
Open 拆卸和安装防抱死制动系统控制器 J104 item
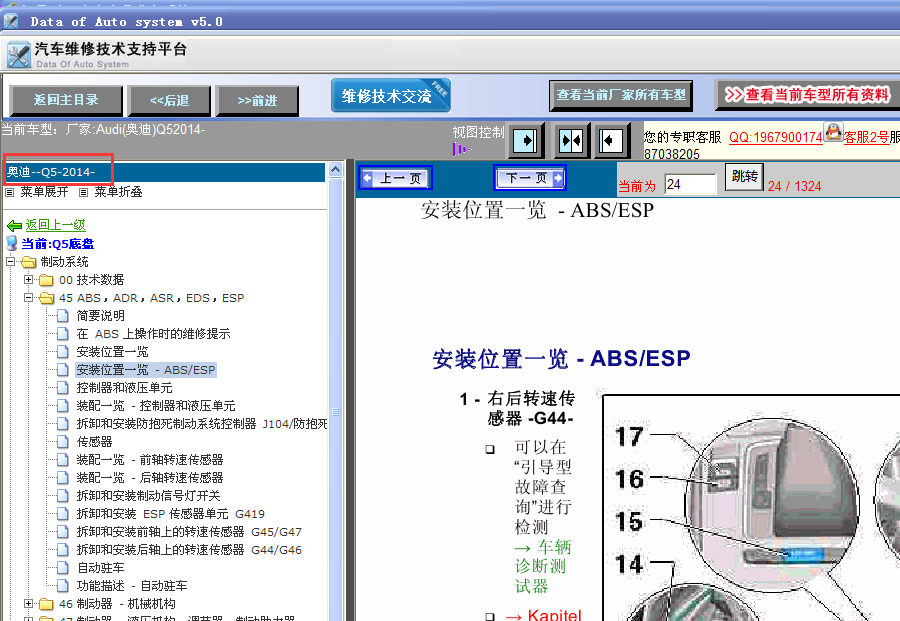coord(201,424)
